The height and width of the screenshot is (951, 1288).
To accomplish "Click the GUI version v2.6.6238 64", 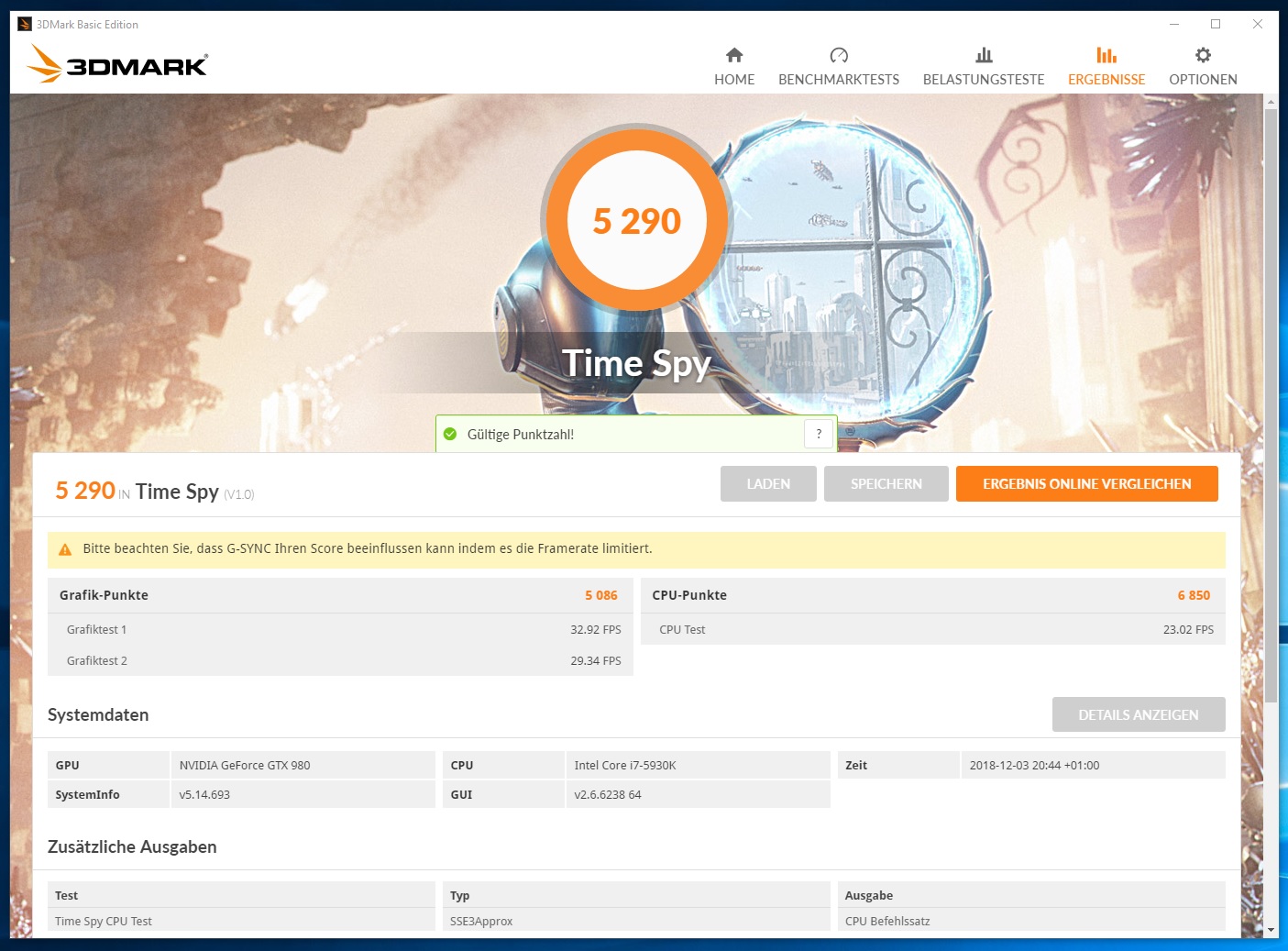I will coord(608,794).
